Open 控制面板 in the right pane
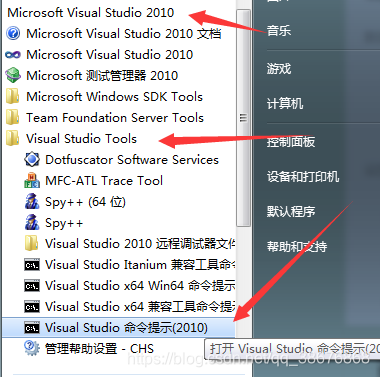380x377 pixels. 291,142
